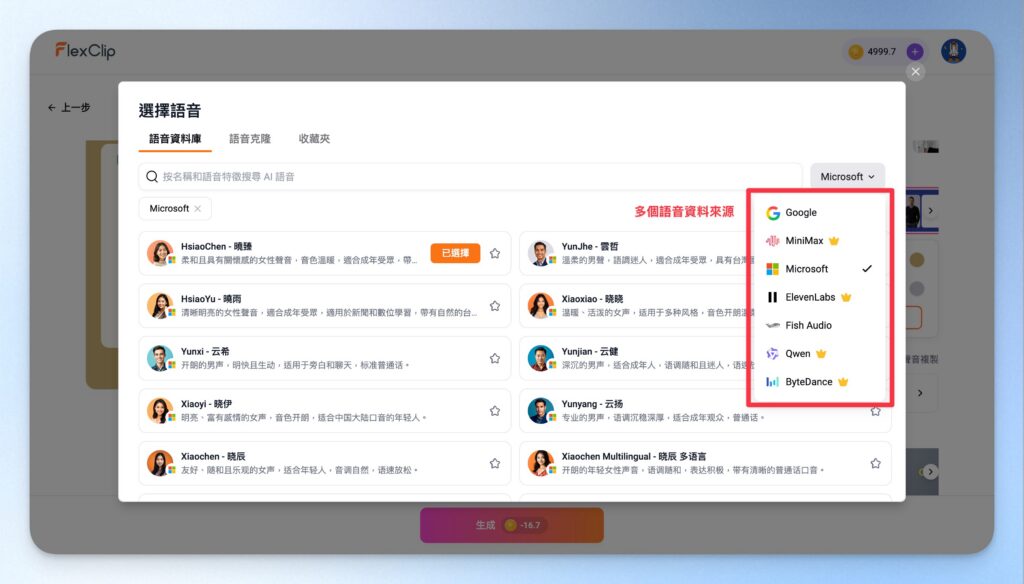Screen dimensions: 1024x584
Task: Click the 已選擇 button on HsiaoChen
Action: [455, 253]
